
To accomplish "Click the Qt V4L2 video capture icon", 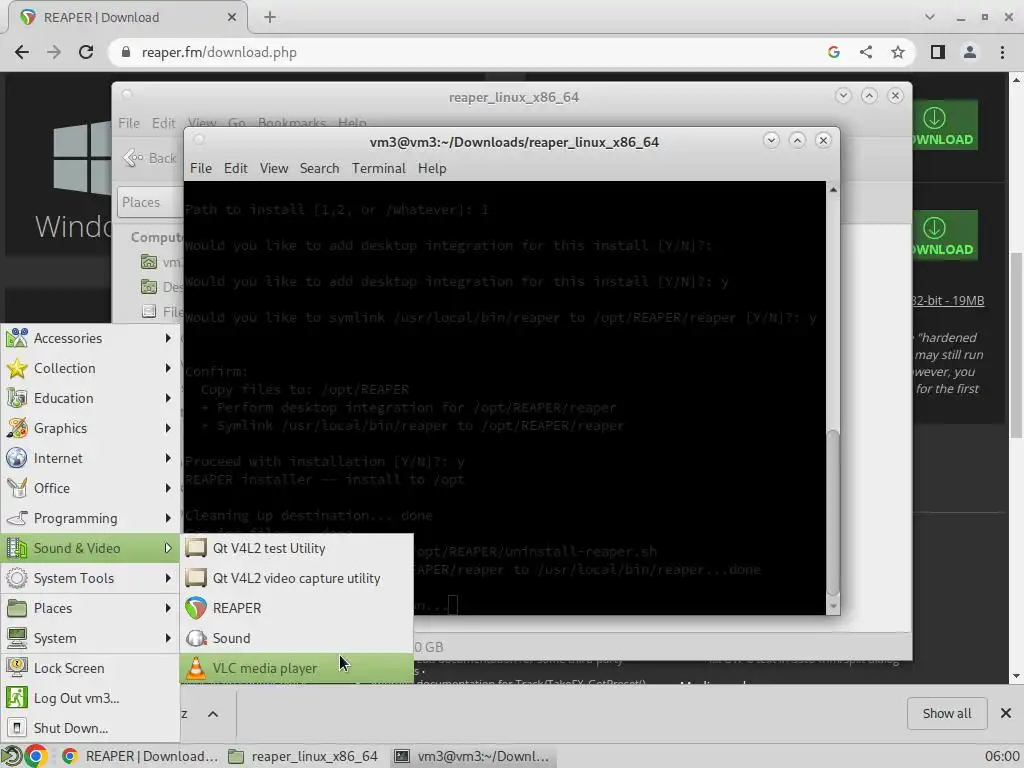I will tap(195, 578).
